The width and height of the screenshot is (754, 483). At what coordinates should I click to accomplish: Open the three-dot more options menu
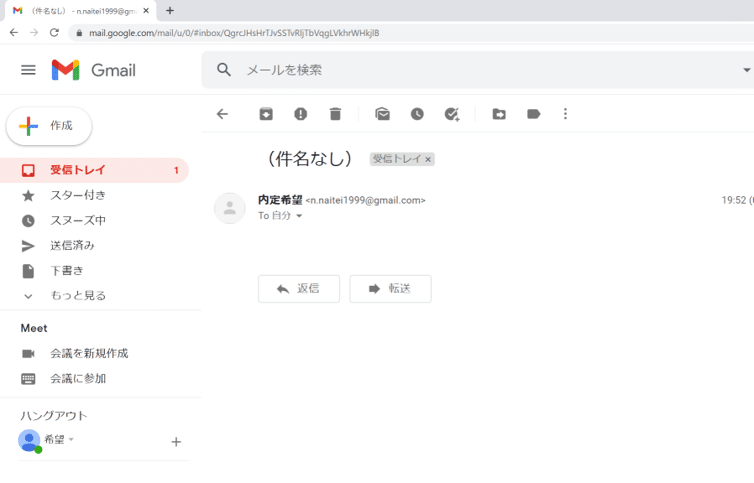(x=566, y=114)
